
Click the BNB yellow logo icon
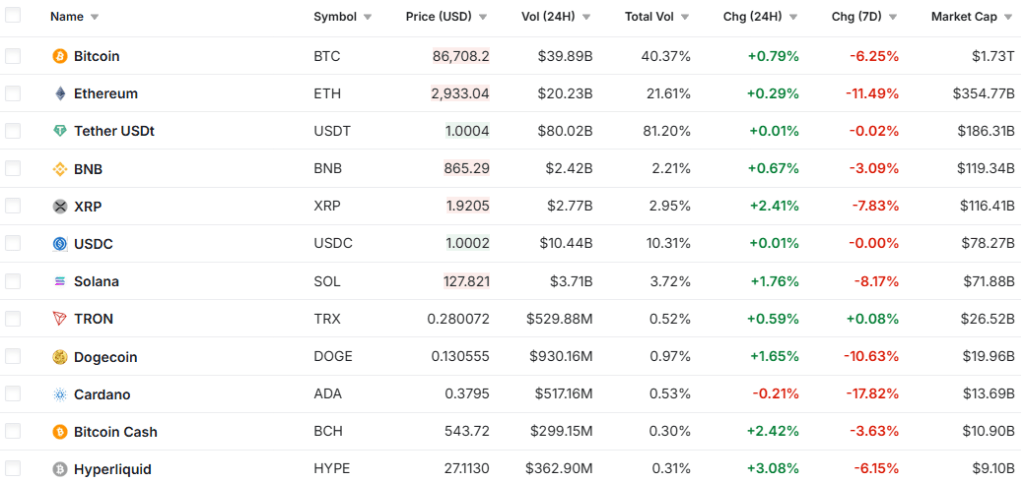(60, 169)
